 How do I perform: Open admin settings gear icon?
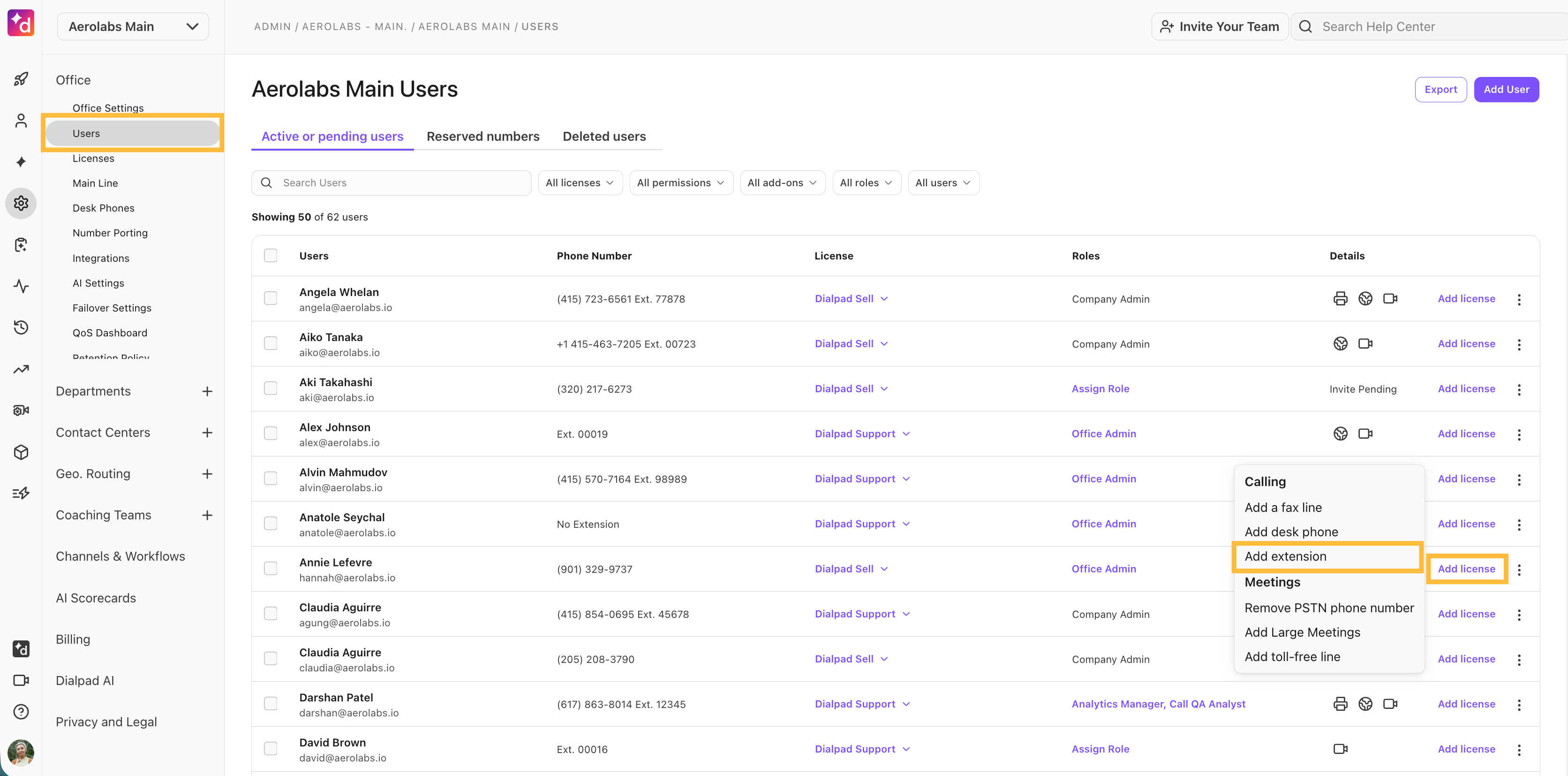point(21,204)
